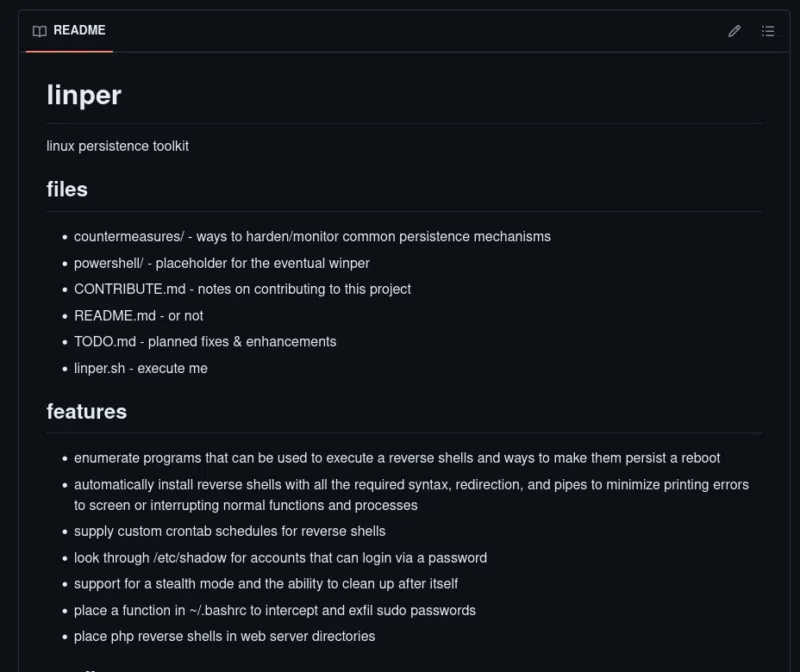The image size is (800, 672).
Task: Click the "linper.sh - execute me" entry
Action: point(141,368)
